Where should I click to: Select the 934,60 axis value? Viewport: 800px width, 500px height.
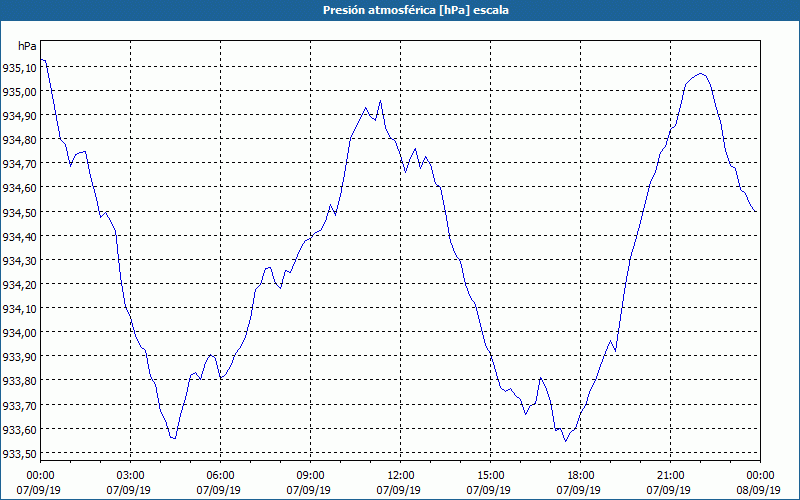(x=19, y=188)
